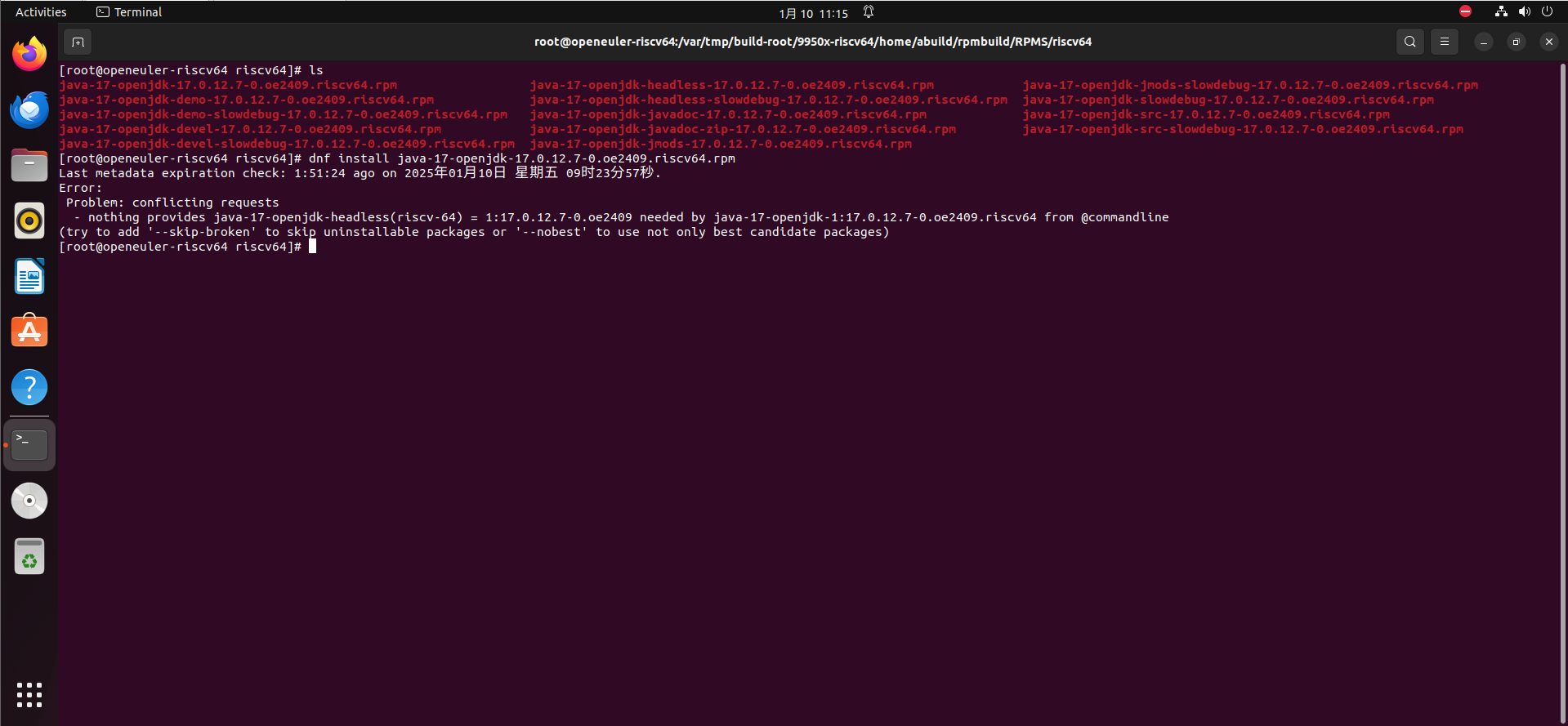Viewport: 1568px width, 726px height.
Task: Click the 'dnf install' command line
Action: (397, 158)
